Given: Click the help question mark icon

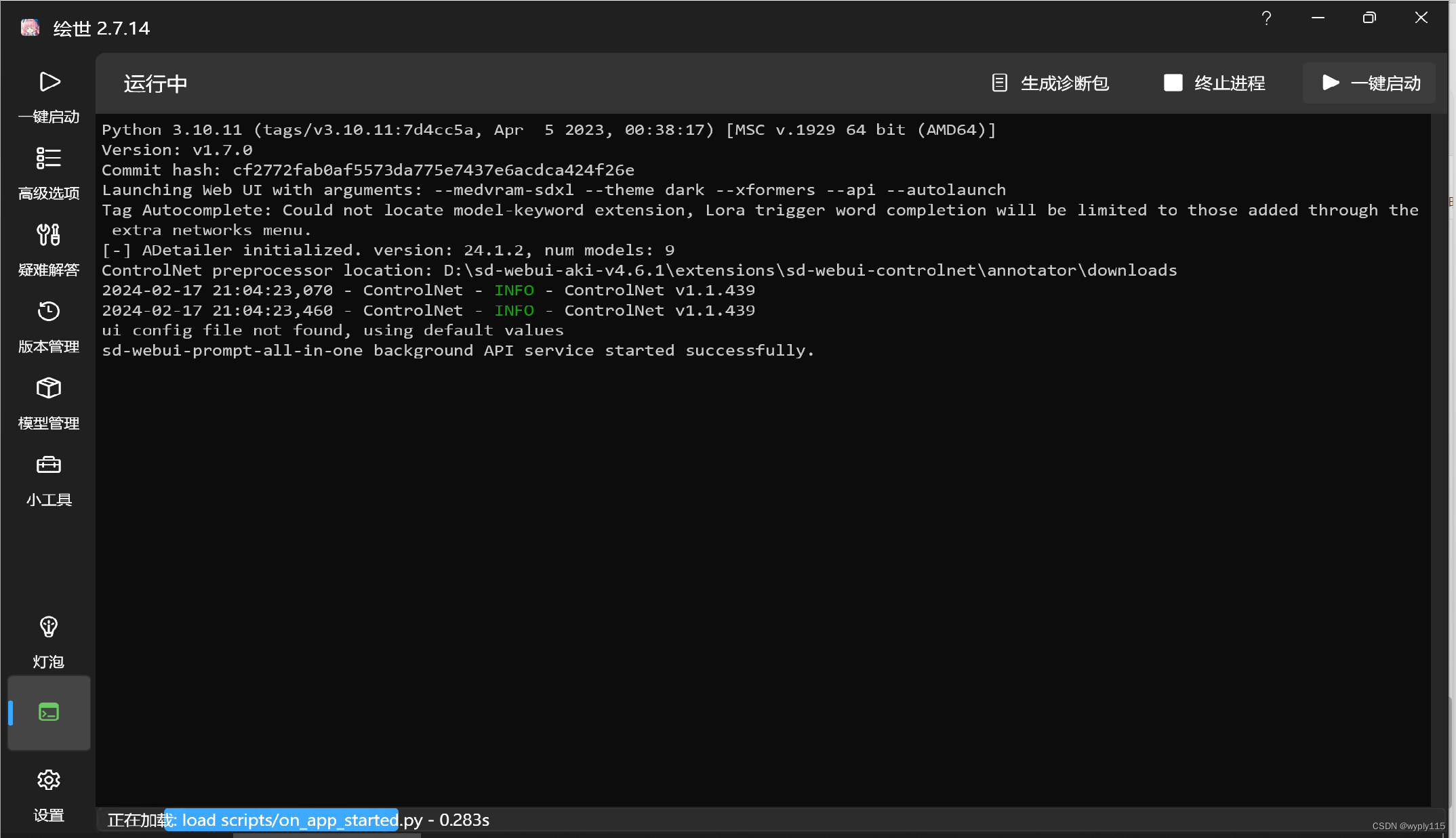Looking at the screenshot, I should 1266,17.
